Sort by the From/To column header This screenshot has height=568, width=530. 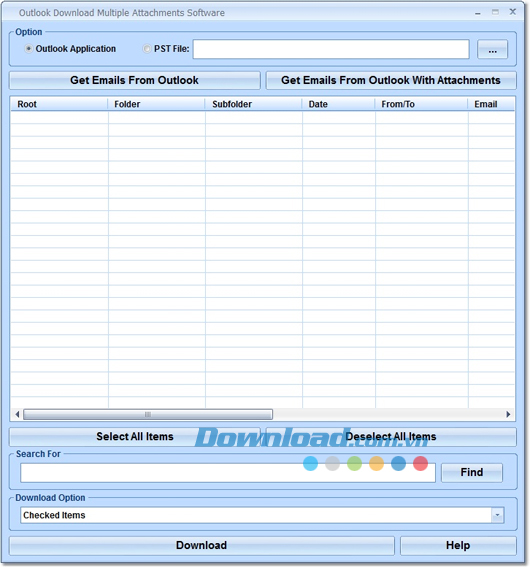(421, 104)
